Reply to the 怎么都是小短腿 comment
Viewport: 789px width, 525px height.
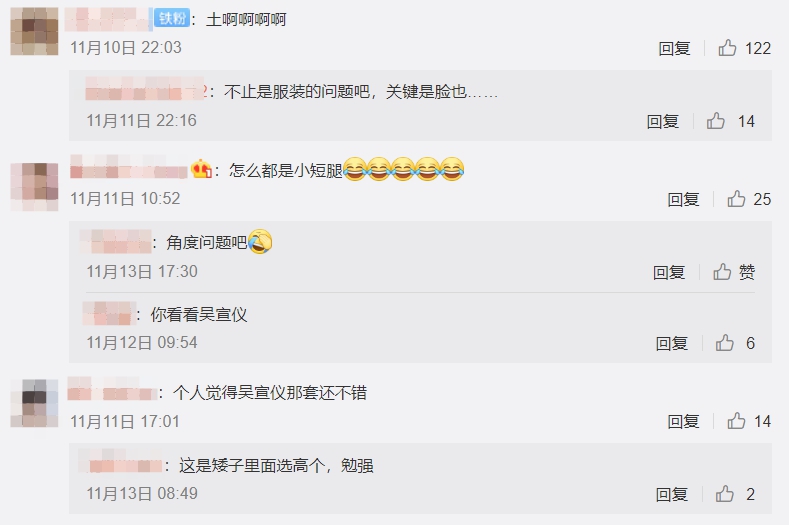click(x=683, y=199)
